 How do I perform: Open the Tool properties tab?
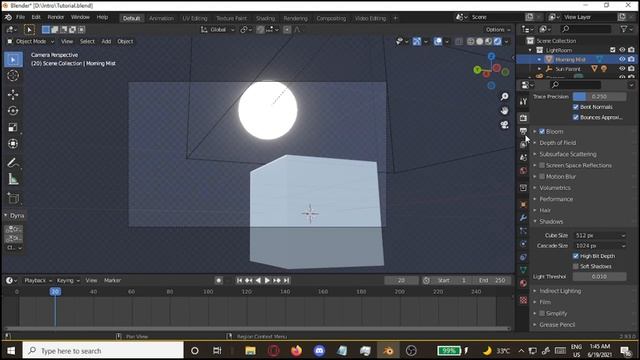(x=523, y=101)
